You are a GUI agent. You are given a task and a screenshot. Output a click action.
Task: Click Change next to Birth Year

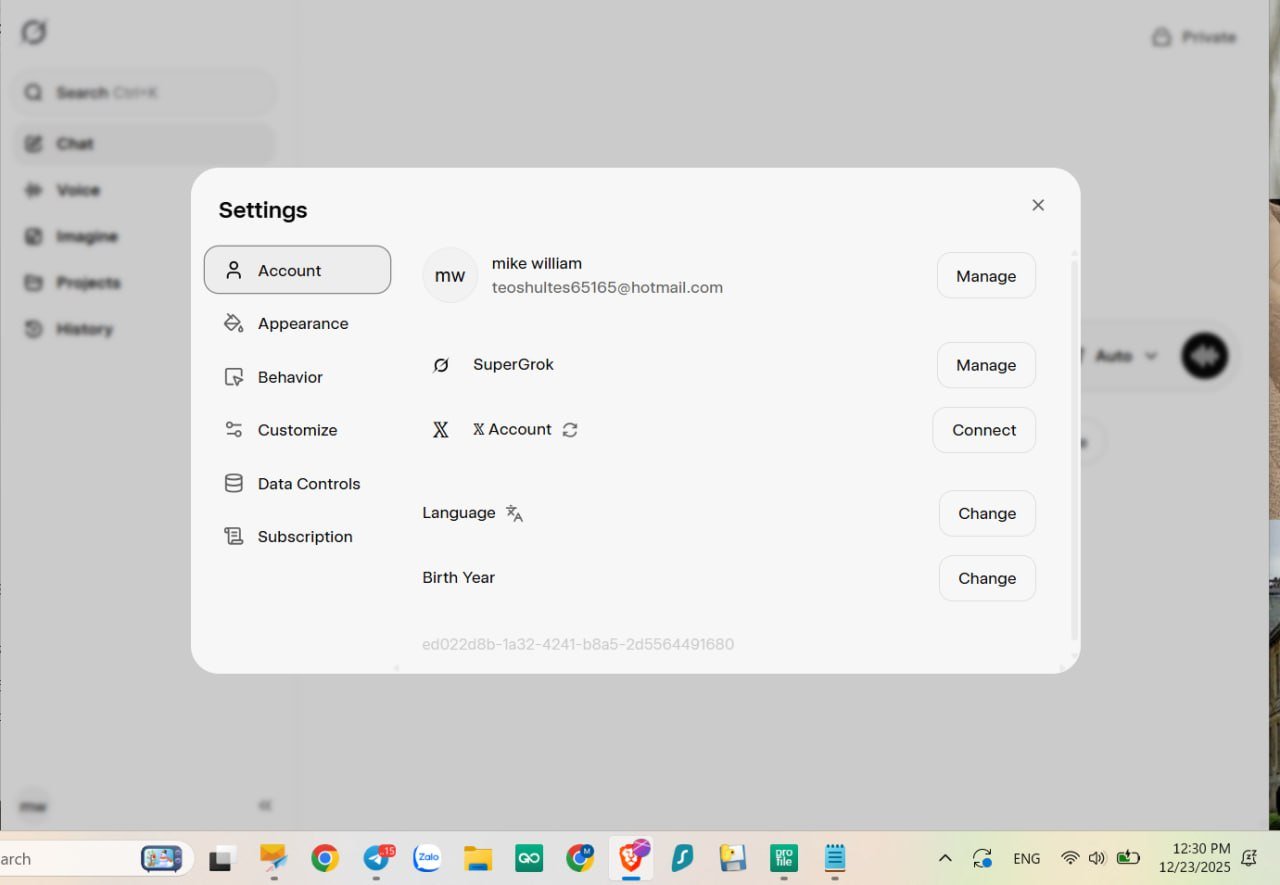986,578
